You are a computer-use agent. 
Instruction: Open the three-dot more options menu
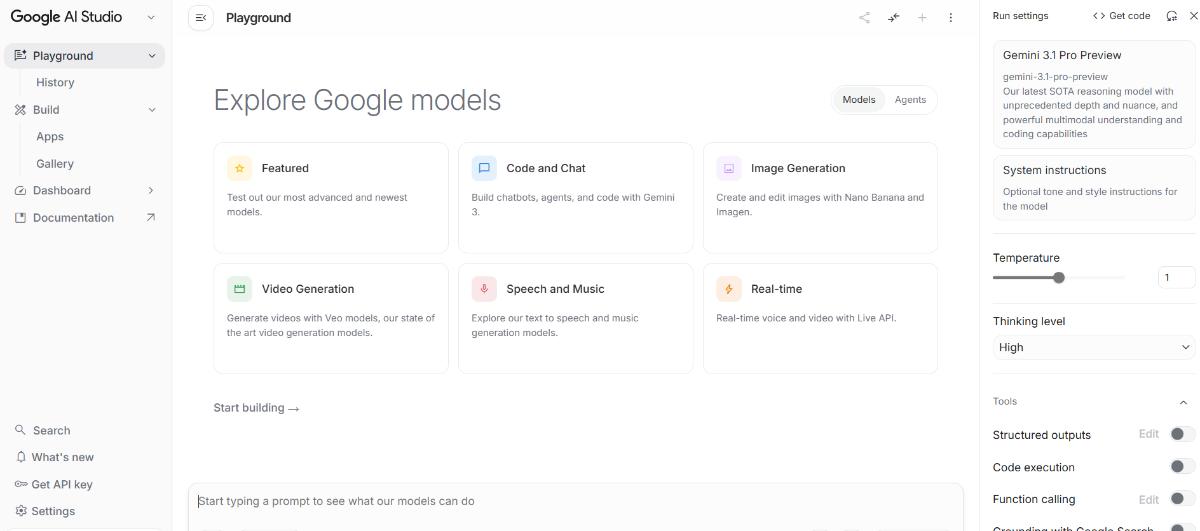950,17
